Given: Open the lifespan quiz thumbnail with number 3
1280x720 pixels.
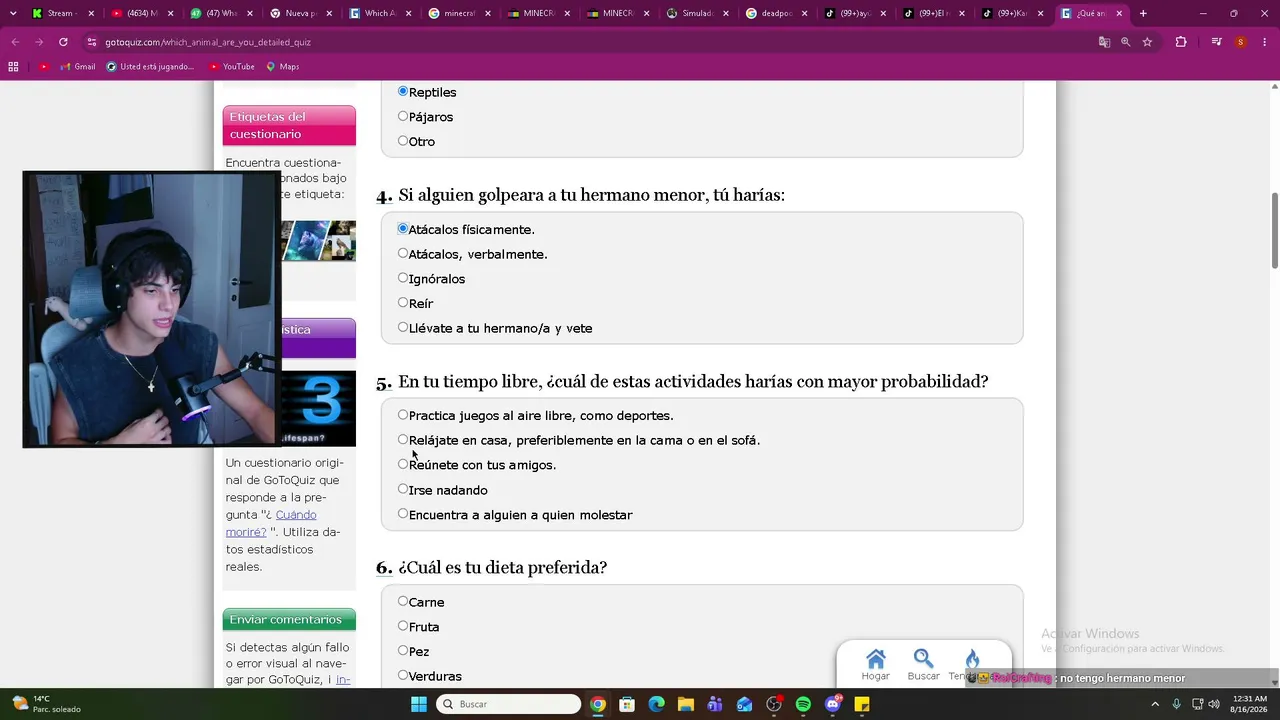Looking at the screenshot, I should point(318,408).
